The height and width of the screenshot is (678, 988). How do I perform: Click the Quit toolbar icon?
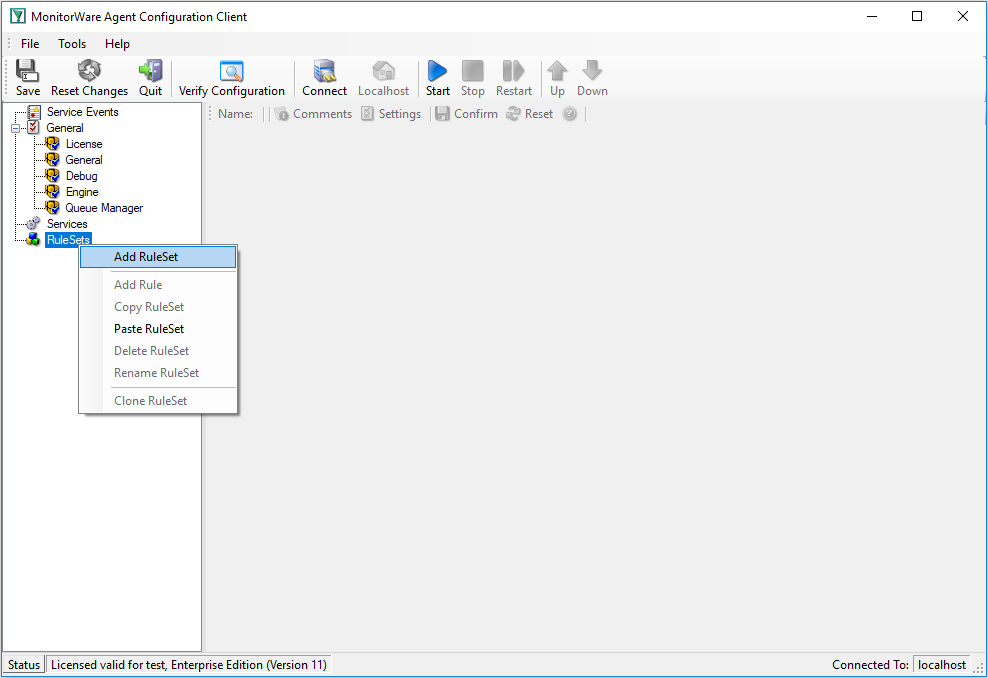click(x=151, y=71)
